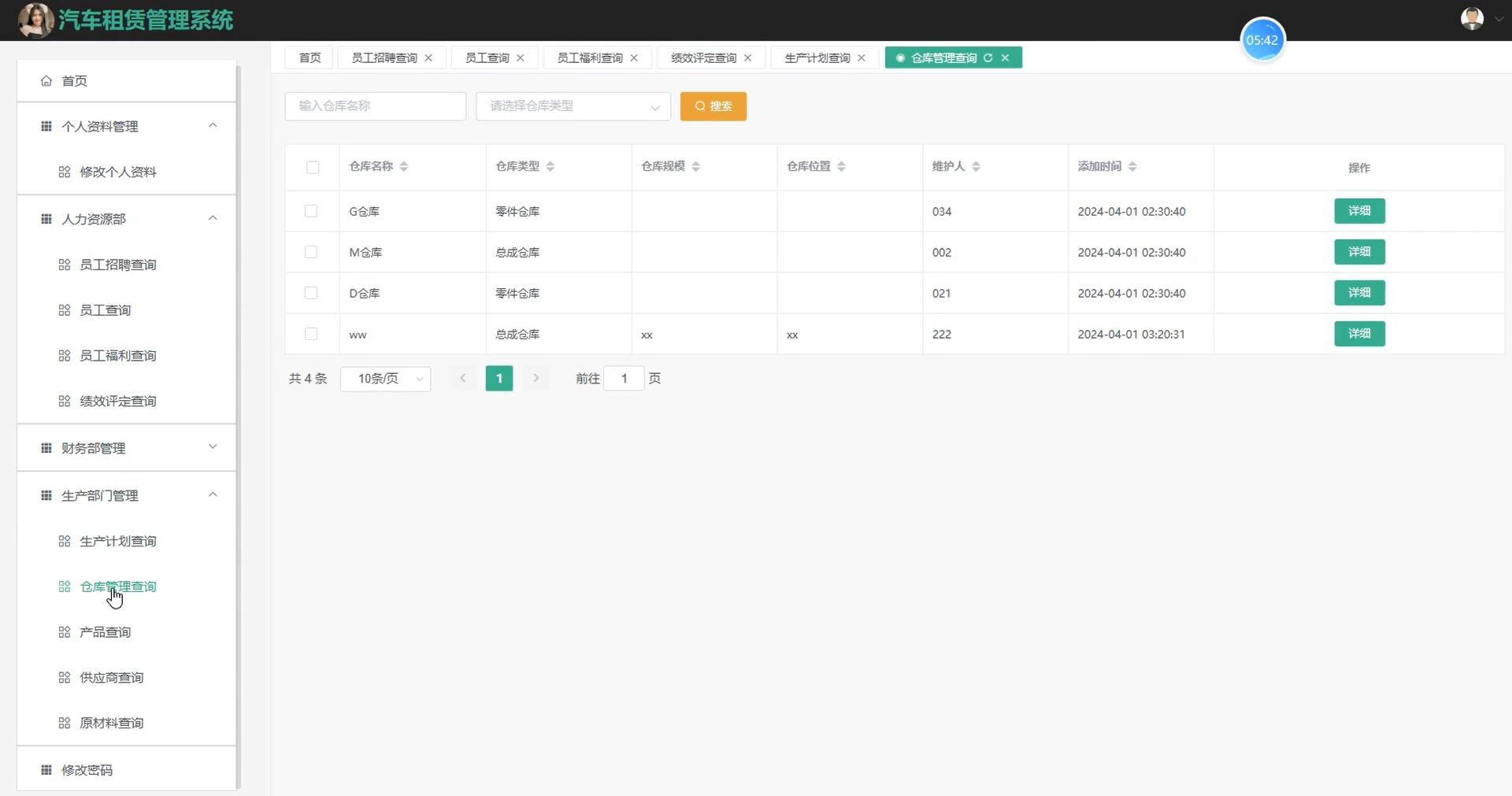Open the dropdown arrow beside user avatar

(x=1499, y=20)
